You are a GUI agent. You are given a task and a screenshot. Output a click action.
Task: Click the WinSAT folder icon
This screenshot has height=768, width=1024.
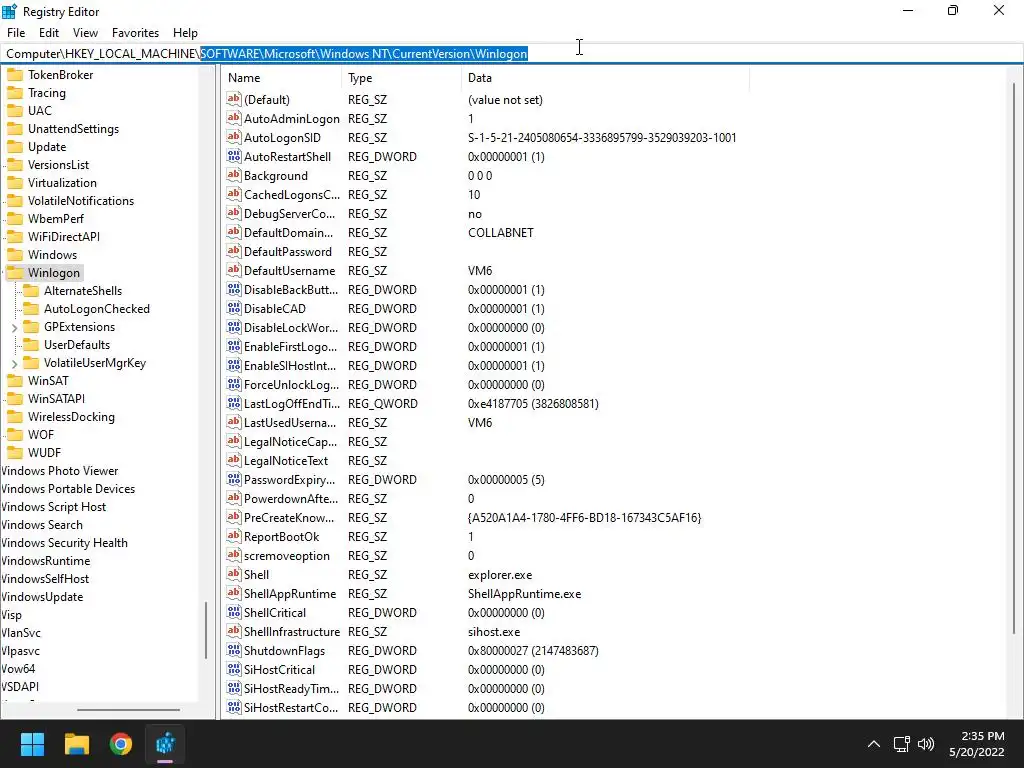15,381
